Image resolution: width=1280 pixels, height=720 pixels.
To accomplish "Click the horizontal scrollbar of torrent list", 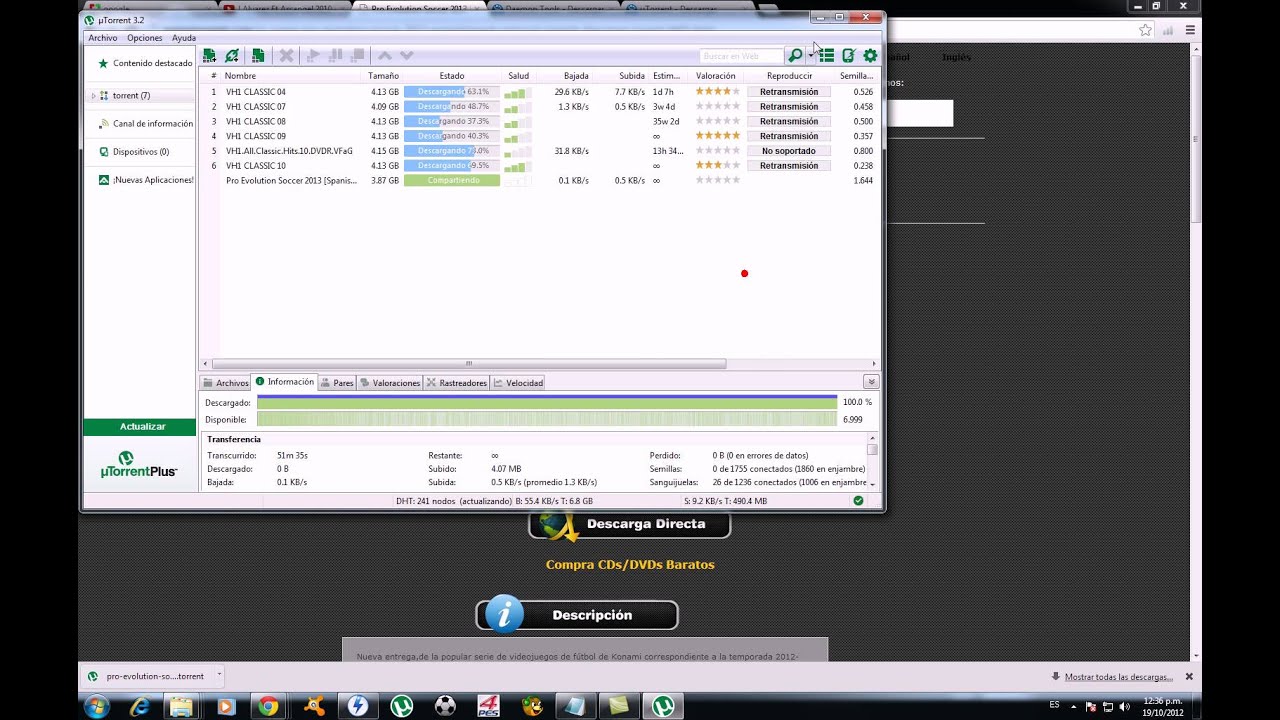I will 469,364.
